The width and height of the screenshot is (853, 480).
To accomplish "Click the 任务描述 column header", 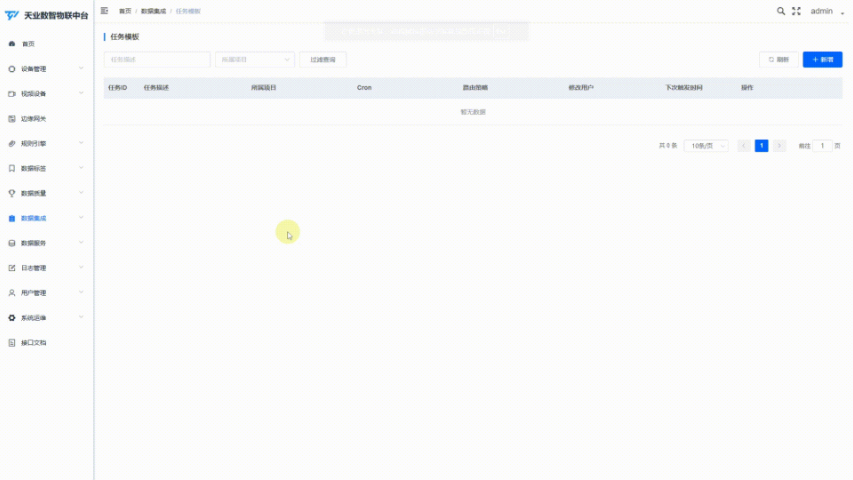I will click(x=156, y=88).
